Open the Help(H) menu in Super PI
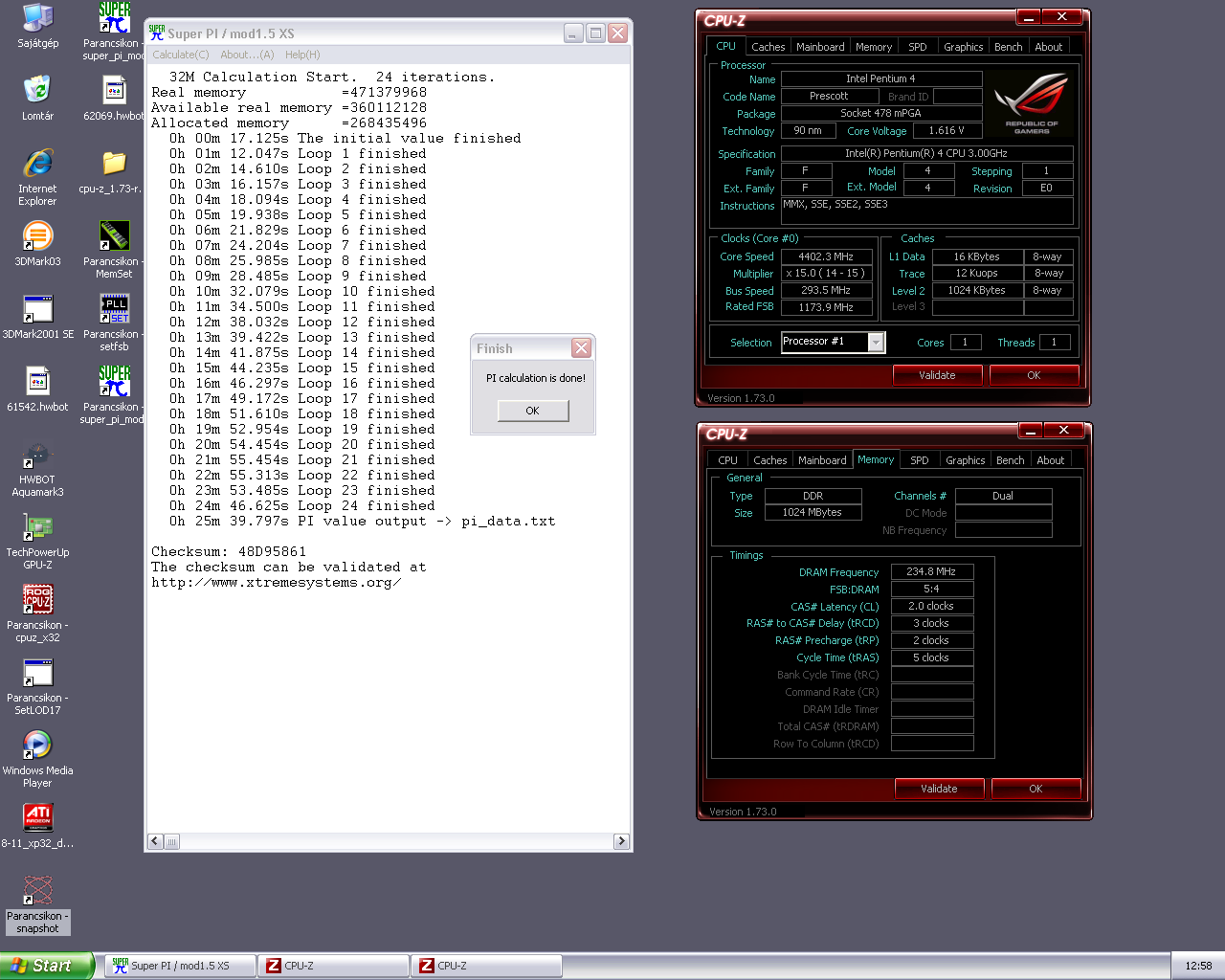Screen dimensions: 1225x980 [x=302, y=55]
